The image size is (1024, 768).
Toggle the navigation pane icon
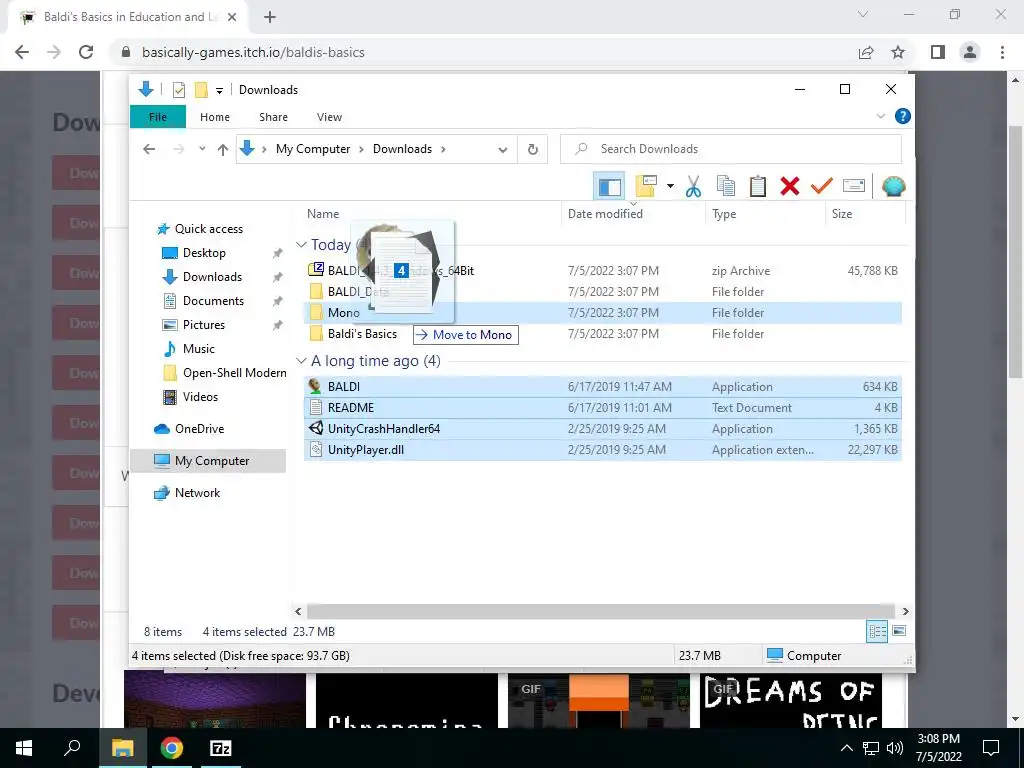click(609, 187)
